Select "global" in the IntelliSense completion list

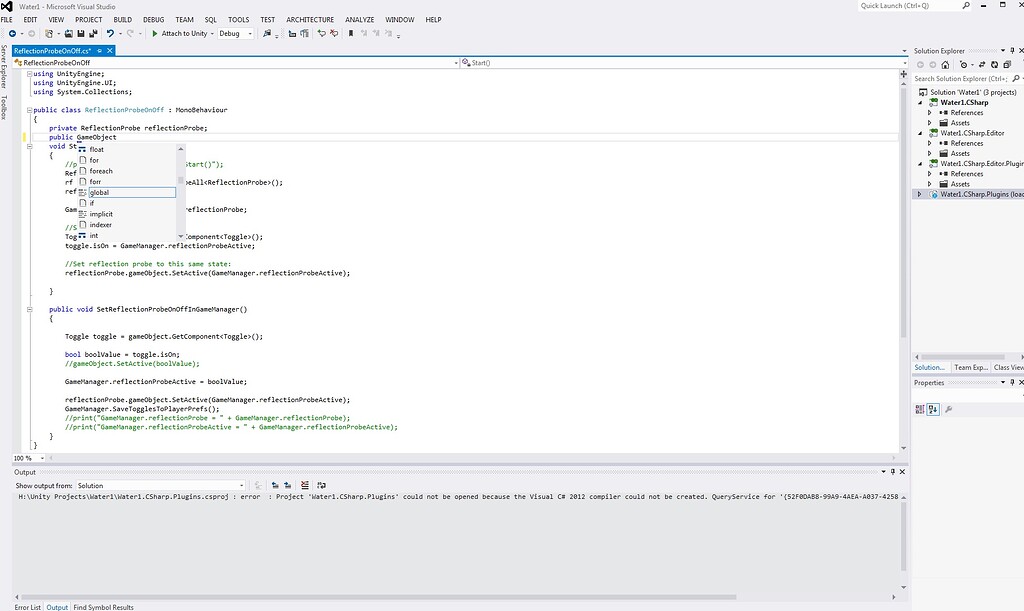(x=101, y=192)
